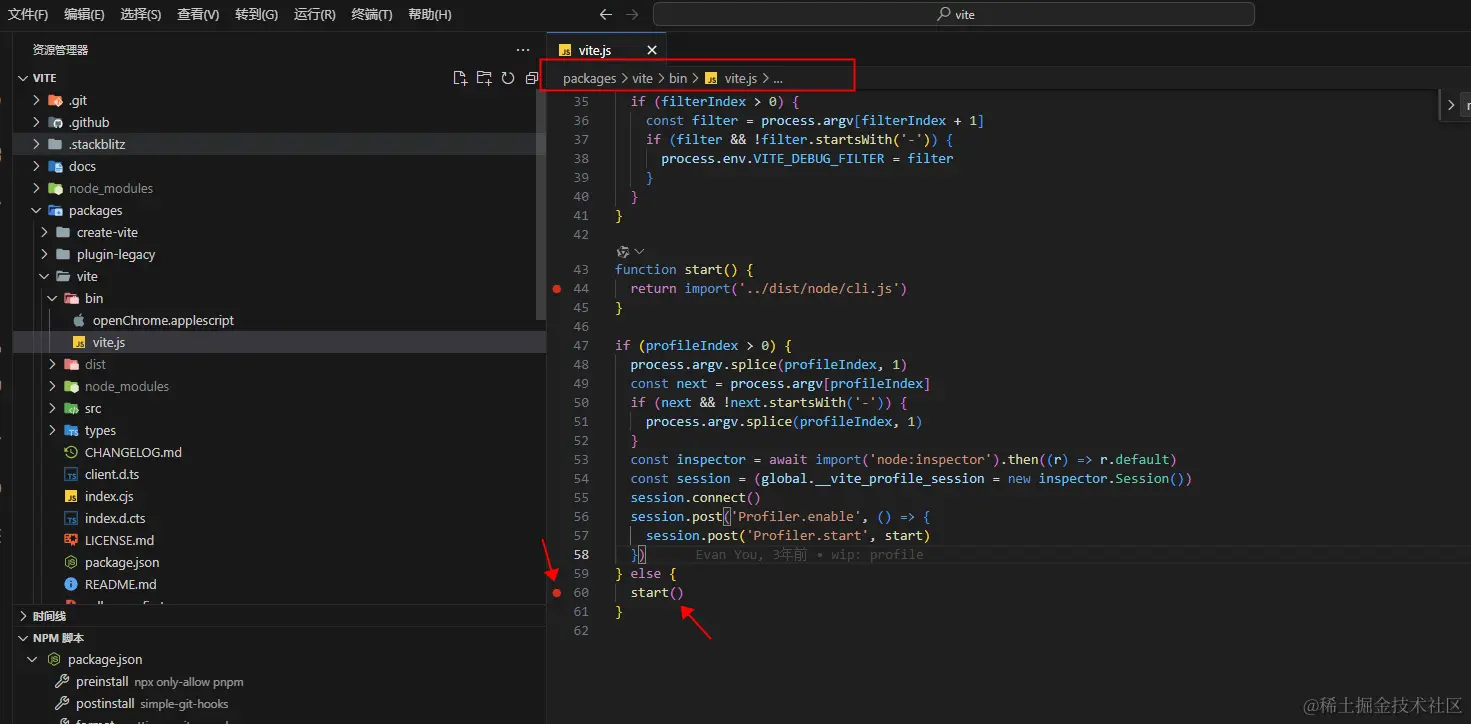Collapse package.json under NPM scripts

click(33, 660)
